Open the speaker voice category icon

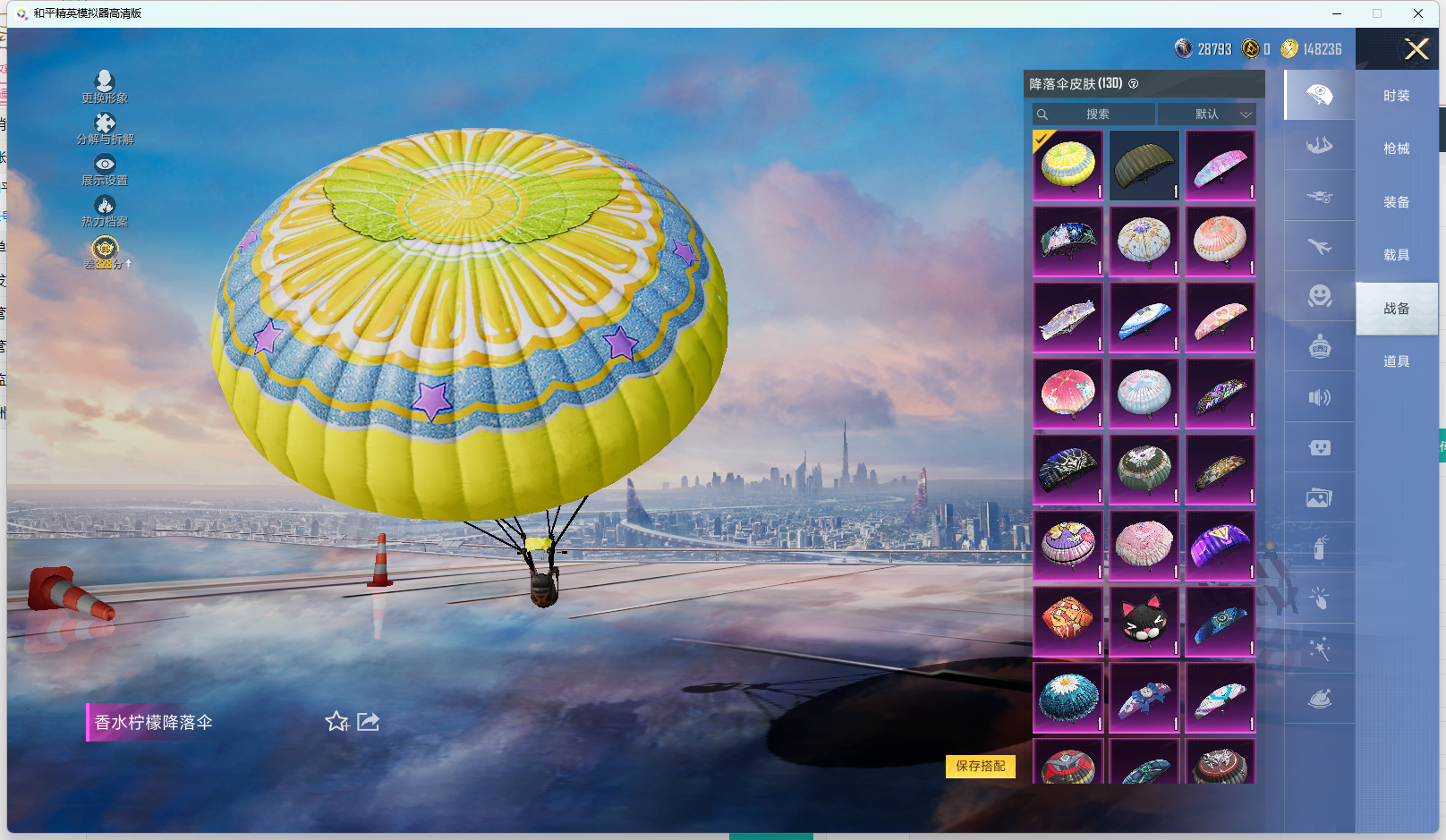click(x=1319, y=397)
